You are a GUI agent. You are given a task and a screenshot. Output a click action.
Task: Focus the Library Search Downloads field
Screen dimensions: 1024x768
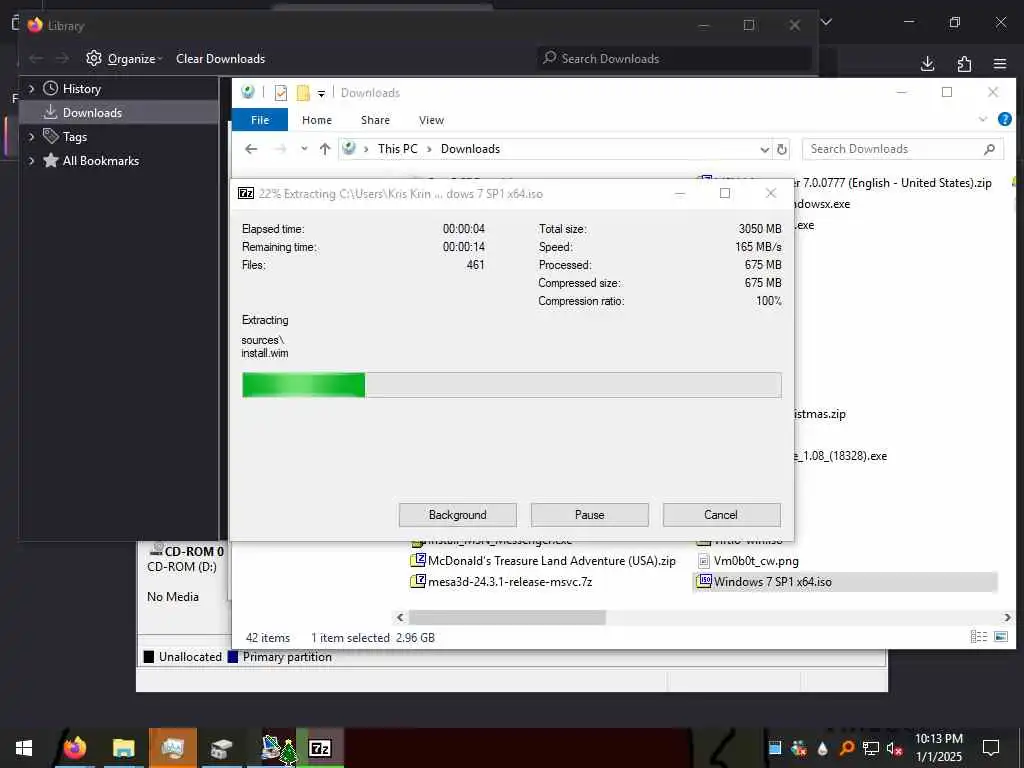[673, 59]
